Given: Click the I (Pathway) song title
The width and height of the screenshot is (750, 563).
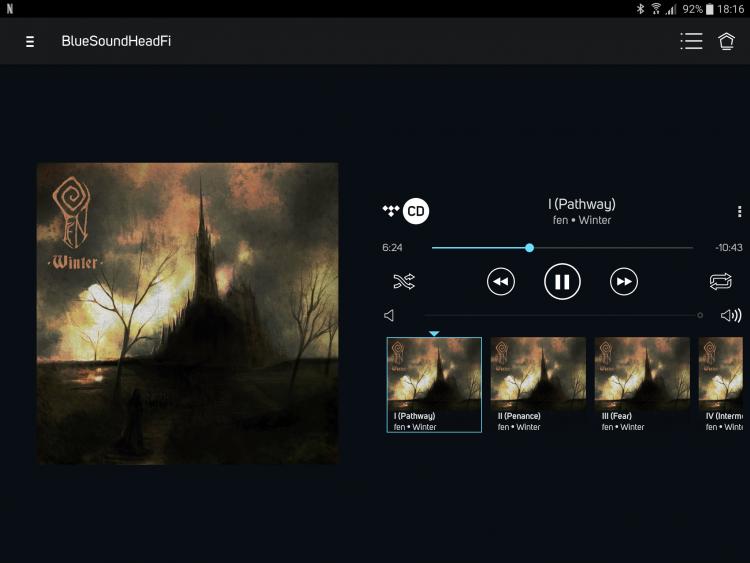Looking at the screenshot, I should click(x=582, y=204).
